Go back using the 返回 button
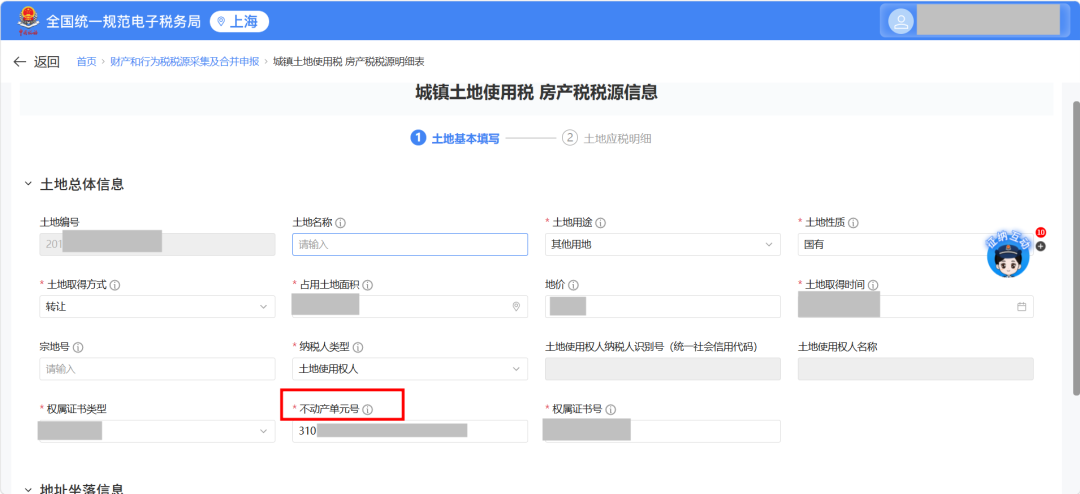The height and width of the screenshot is (494, 1080). (x=37, y=62)
